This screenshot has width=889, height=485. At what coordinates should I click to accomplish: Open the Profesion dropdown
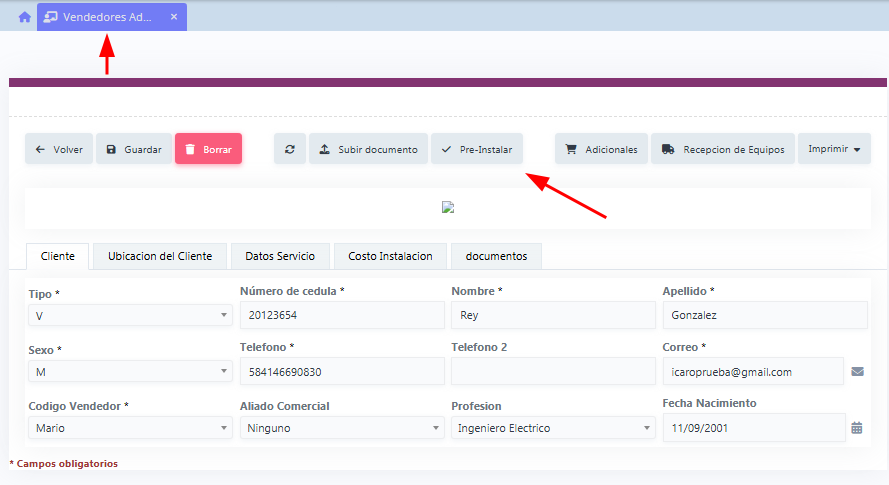point(553,428)
